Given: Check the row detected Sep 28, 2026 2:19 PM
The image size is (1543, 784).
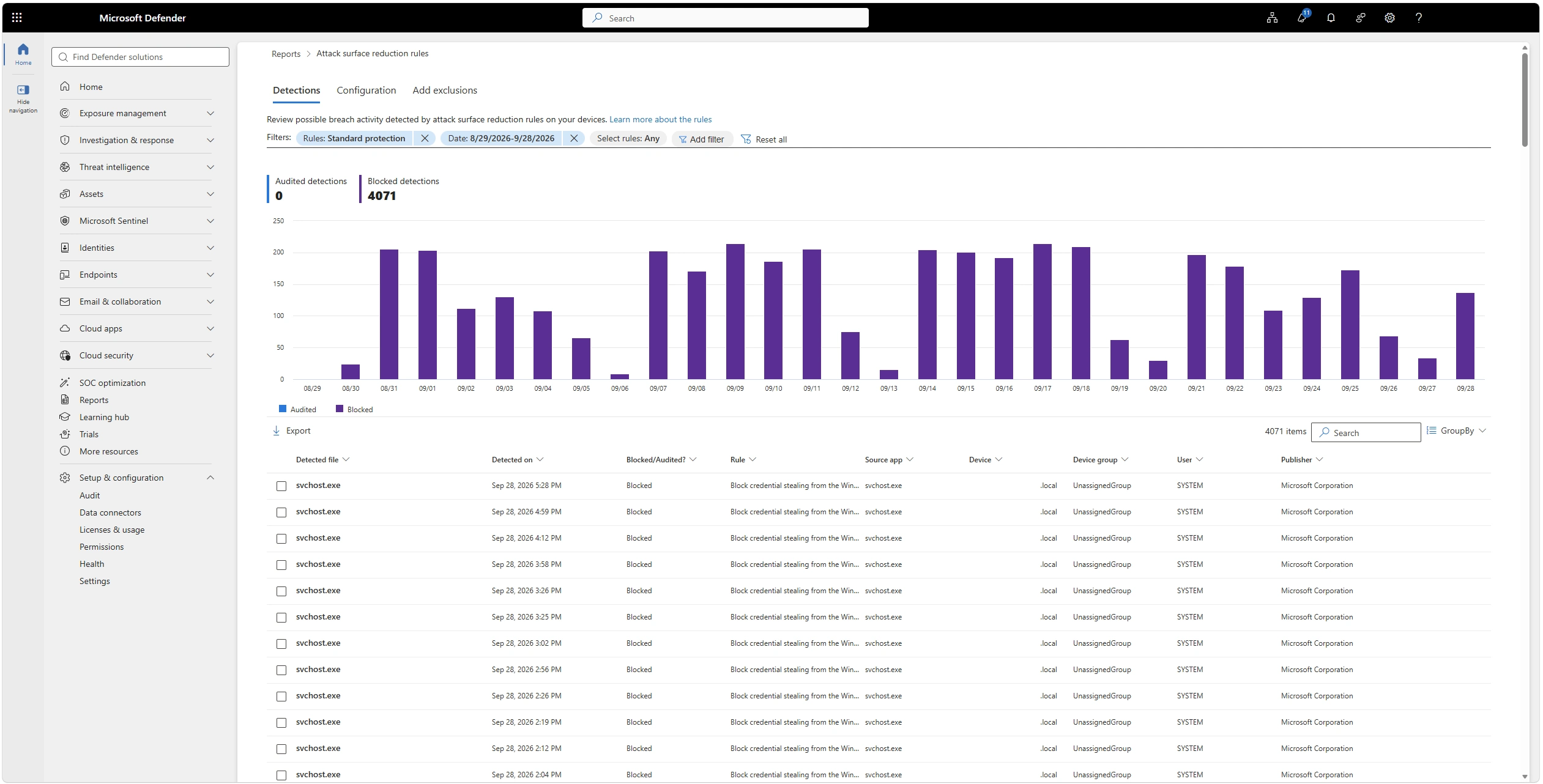Looking at the screenshot, I should (x=281, y=723).
